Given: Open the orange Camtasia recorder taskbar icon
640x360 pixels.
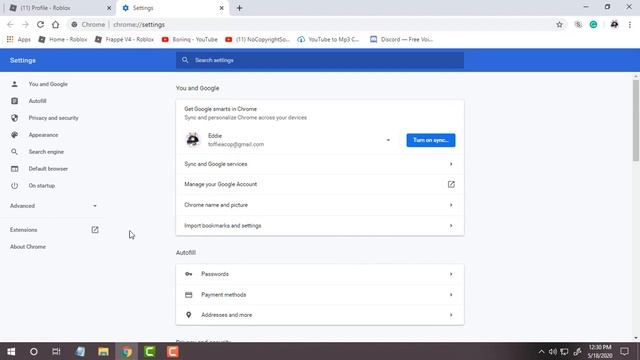Looking at the screenshot, I should click(173, 351).
